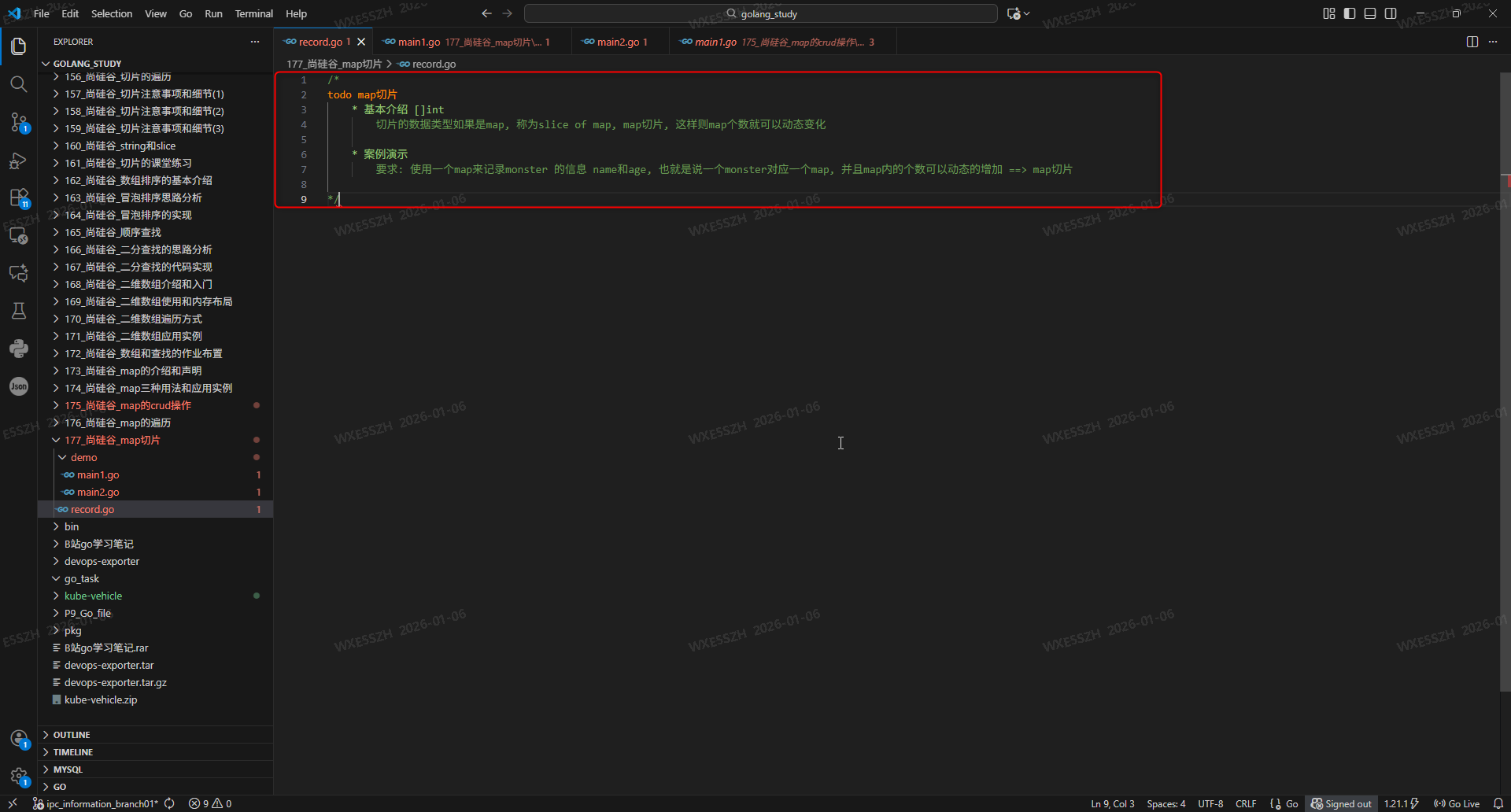Split the editor to the right
This screenshot has width=1511, height=812.
pyautogui.click(x=1472, y=42)
